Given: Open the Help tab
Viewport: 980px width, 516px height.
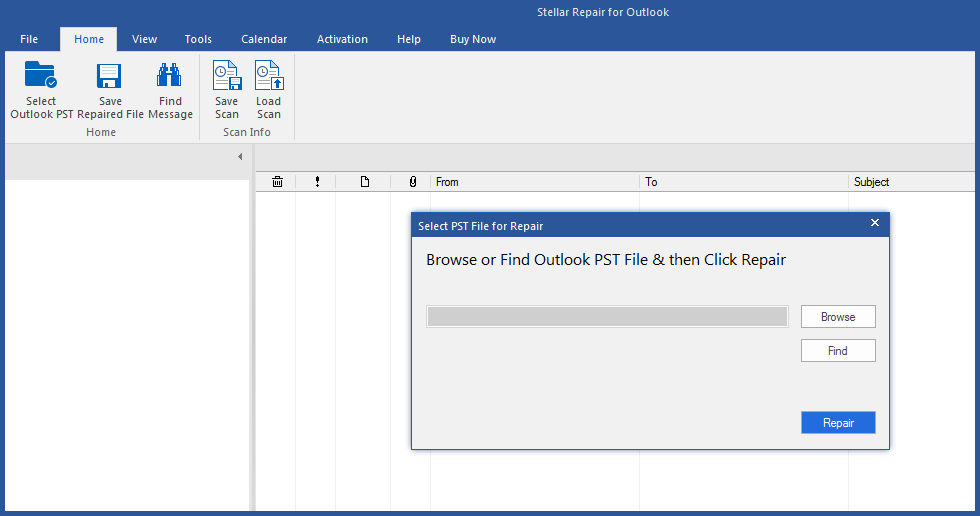Looking at the screenshot, I should [409, 39].
